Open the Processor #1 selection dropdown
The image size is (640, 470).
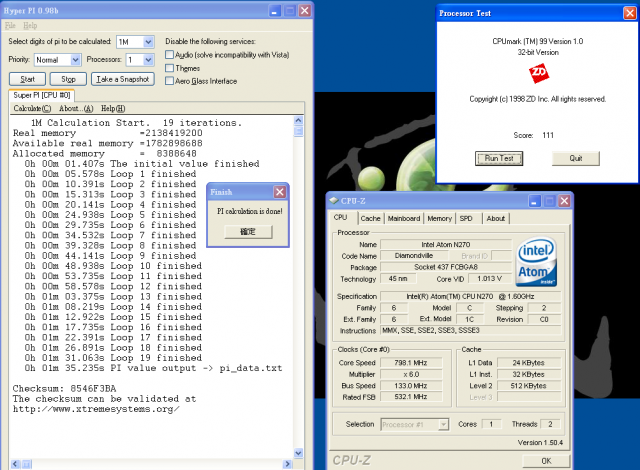(443, 424)
